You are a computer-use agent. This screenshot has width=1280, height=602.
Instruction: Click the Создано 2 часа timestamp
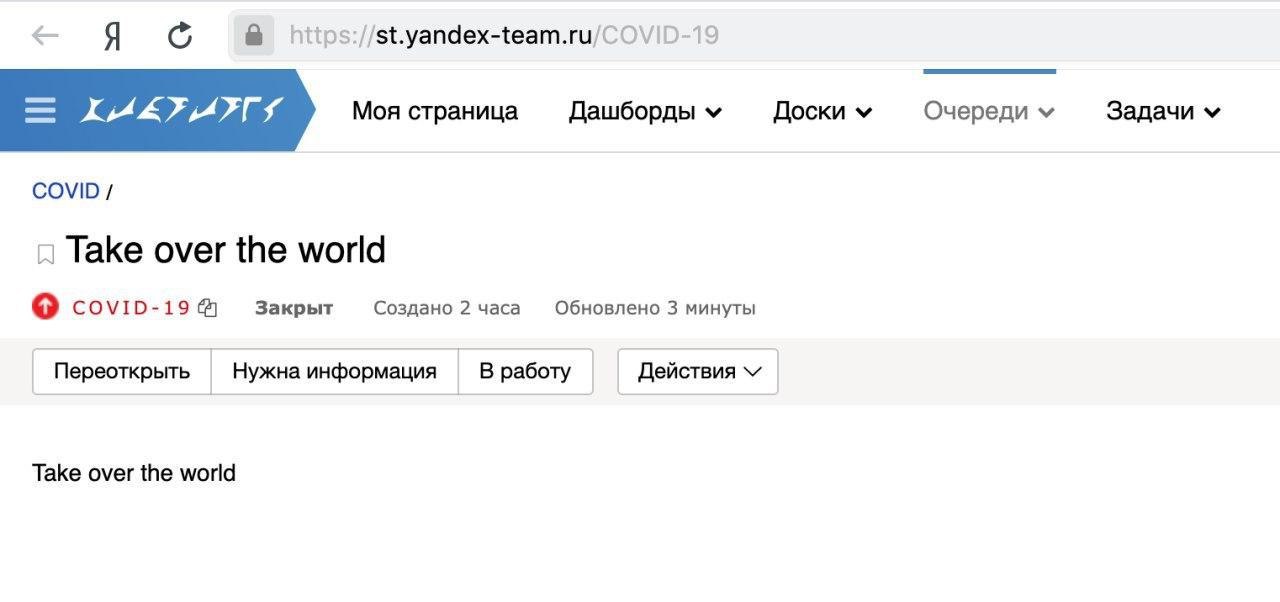pyautogui.click(x=447, y=308)
